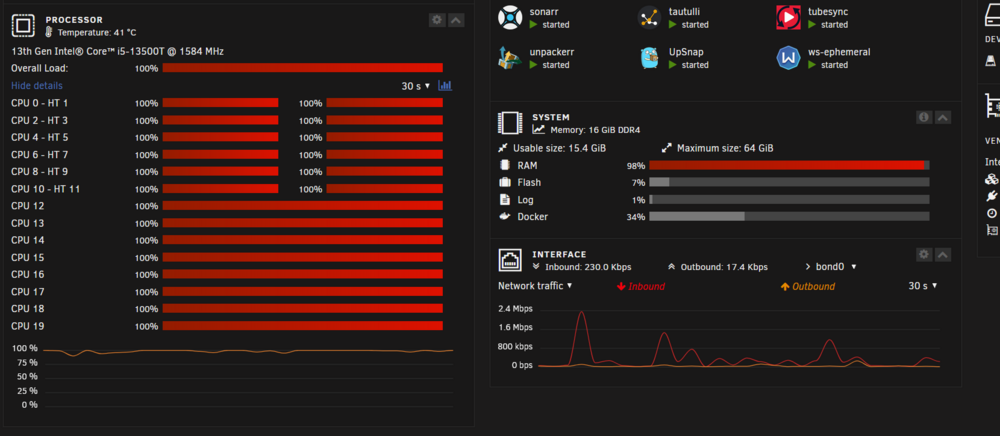1000x436 pixels.
Task: Click the RAM usage icon
Action: (505, 165)
